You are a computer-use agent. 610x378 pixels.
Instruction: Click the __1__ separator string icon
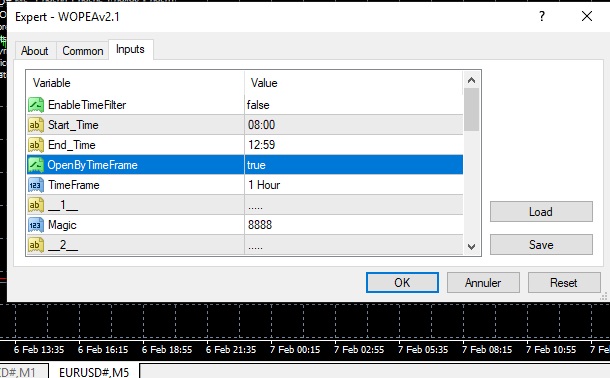point(36,205)
